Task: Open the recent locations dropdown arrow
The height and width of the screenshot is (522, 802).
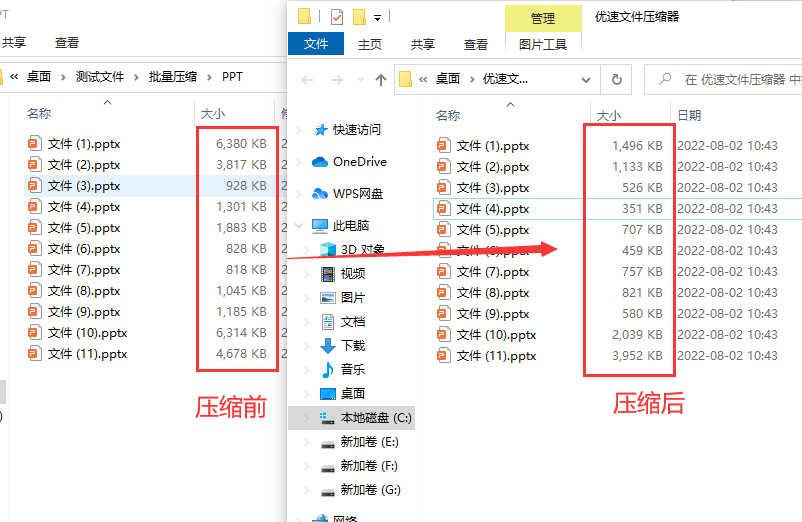Action: coord(360,80)
